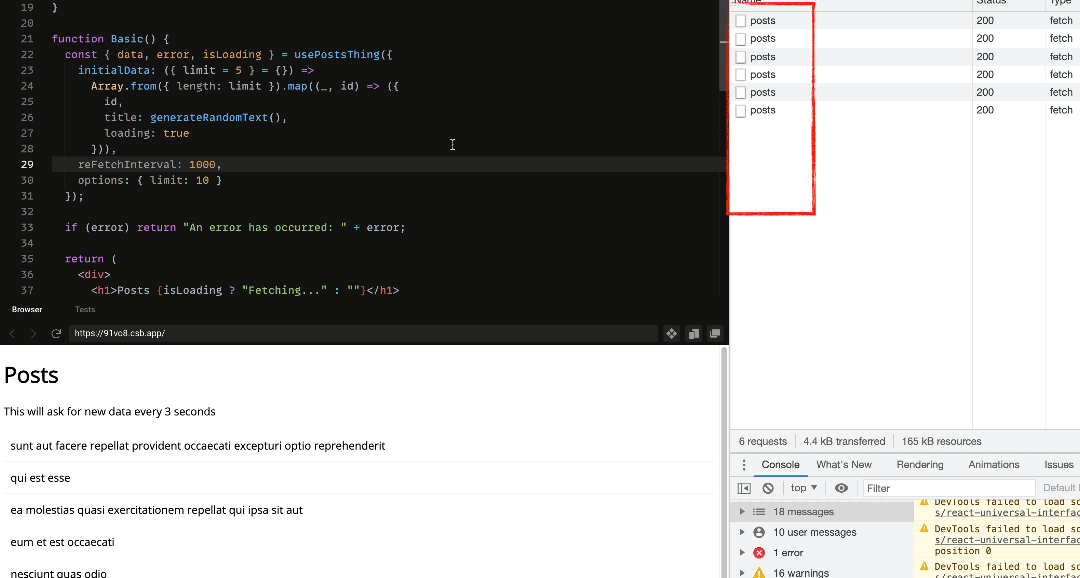The width and height of the screenshot is (1080, 578).
Task: Open preview in new window using rightmost preview icon
Action: tap(716, 334)
